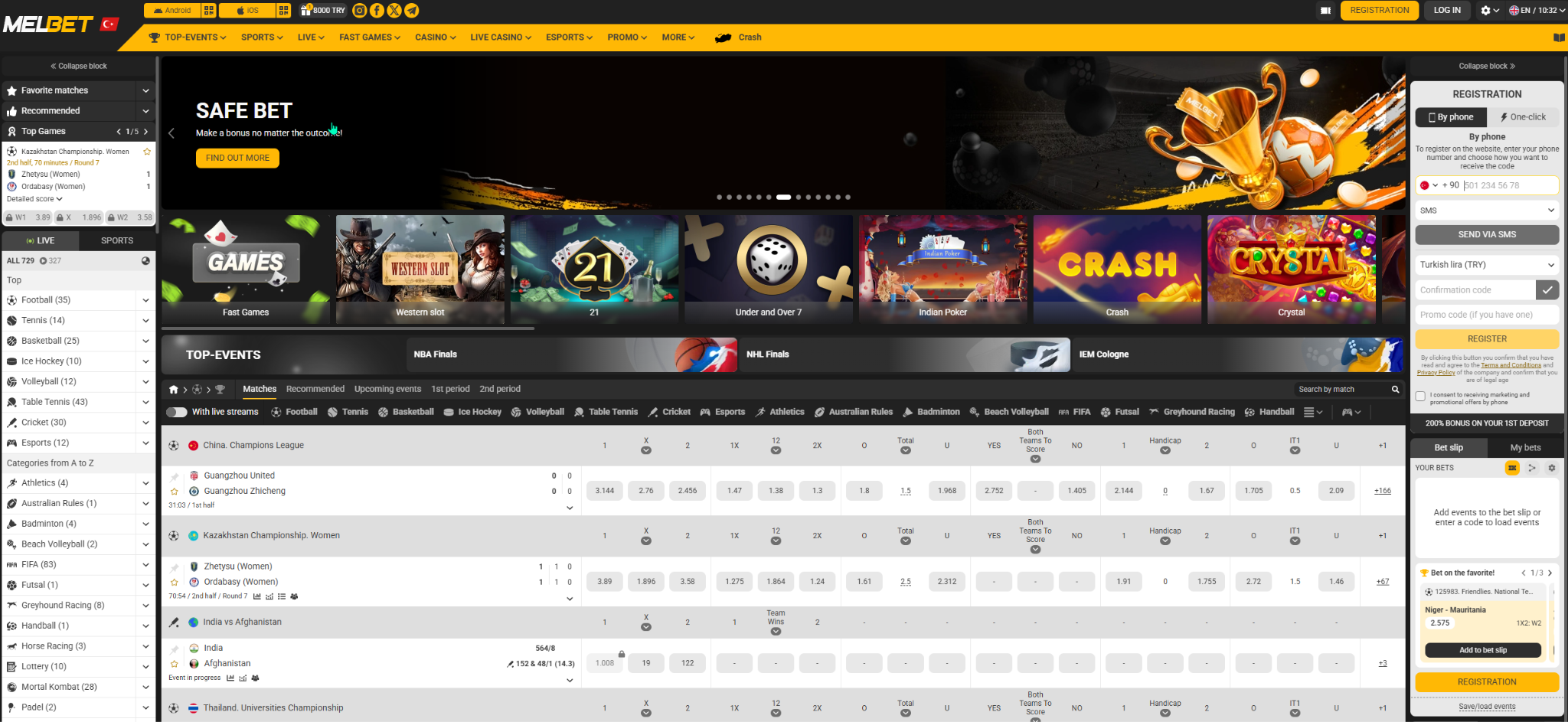Open SPORTS menu in navigation bar

tap(262, 38)
